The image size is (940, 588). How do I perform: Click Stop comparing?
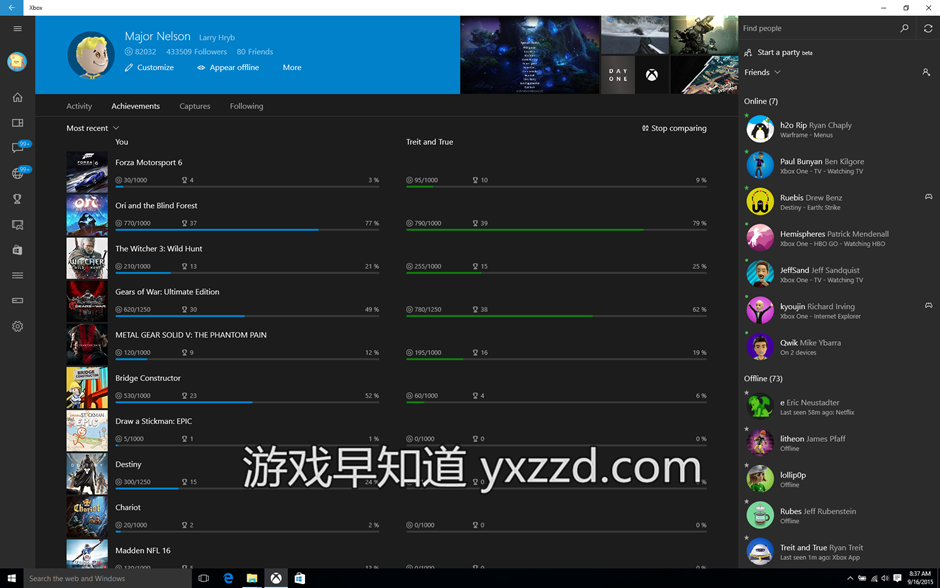pos(674,128)
